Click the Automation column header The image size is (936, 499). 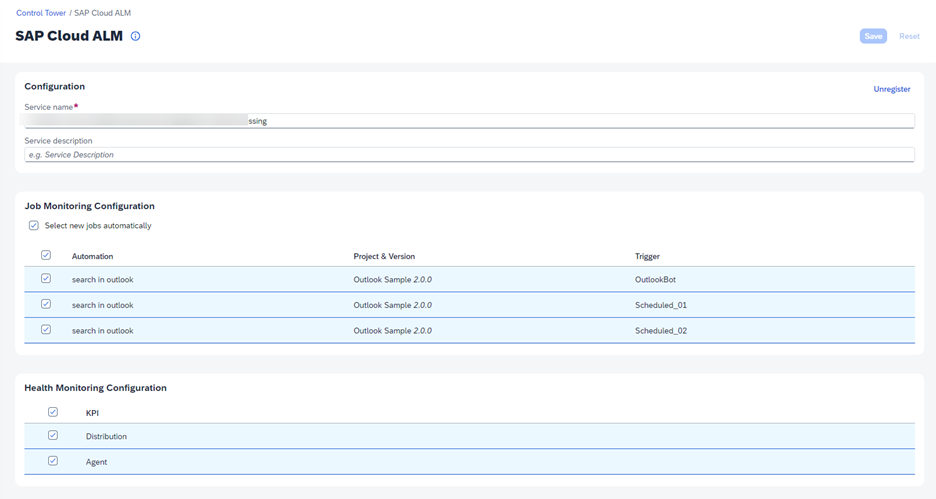click(92, 257)
